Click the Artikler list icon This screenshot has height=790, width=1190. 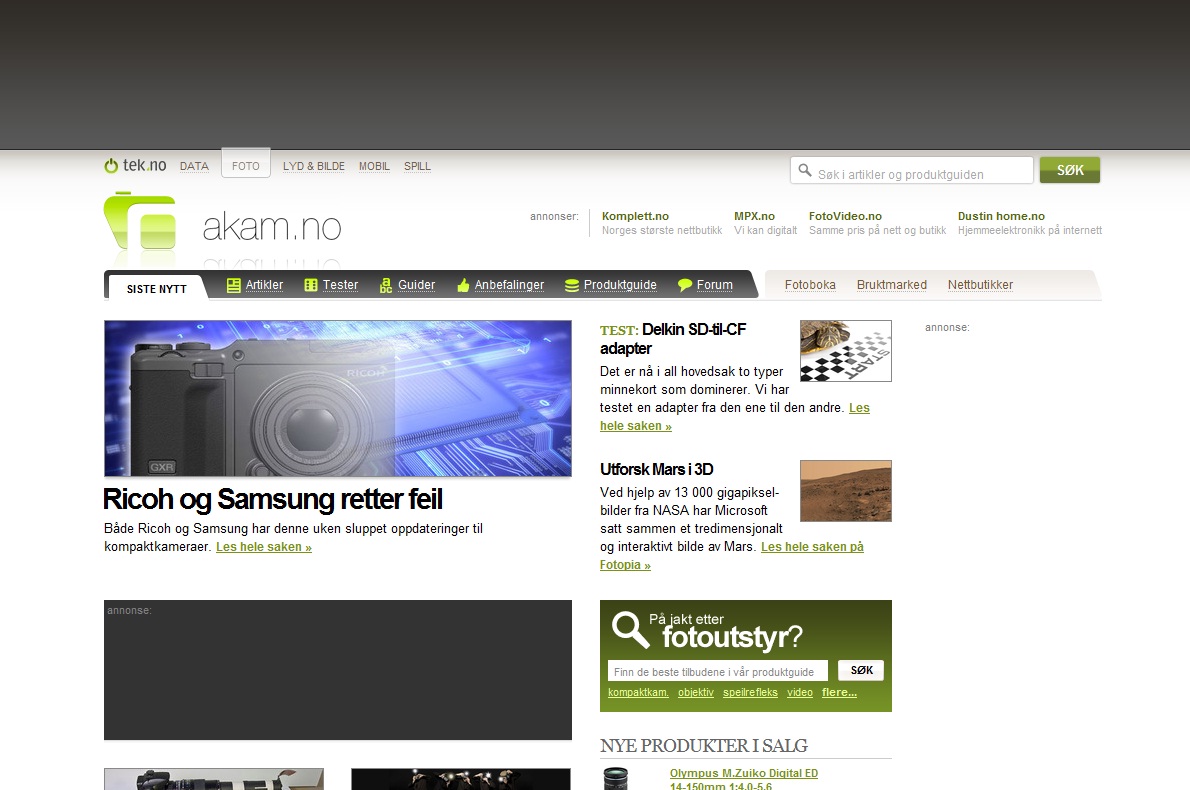point(234,285)
